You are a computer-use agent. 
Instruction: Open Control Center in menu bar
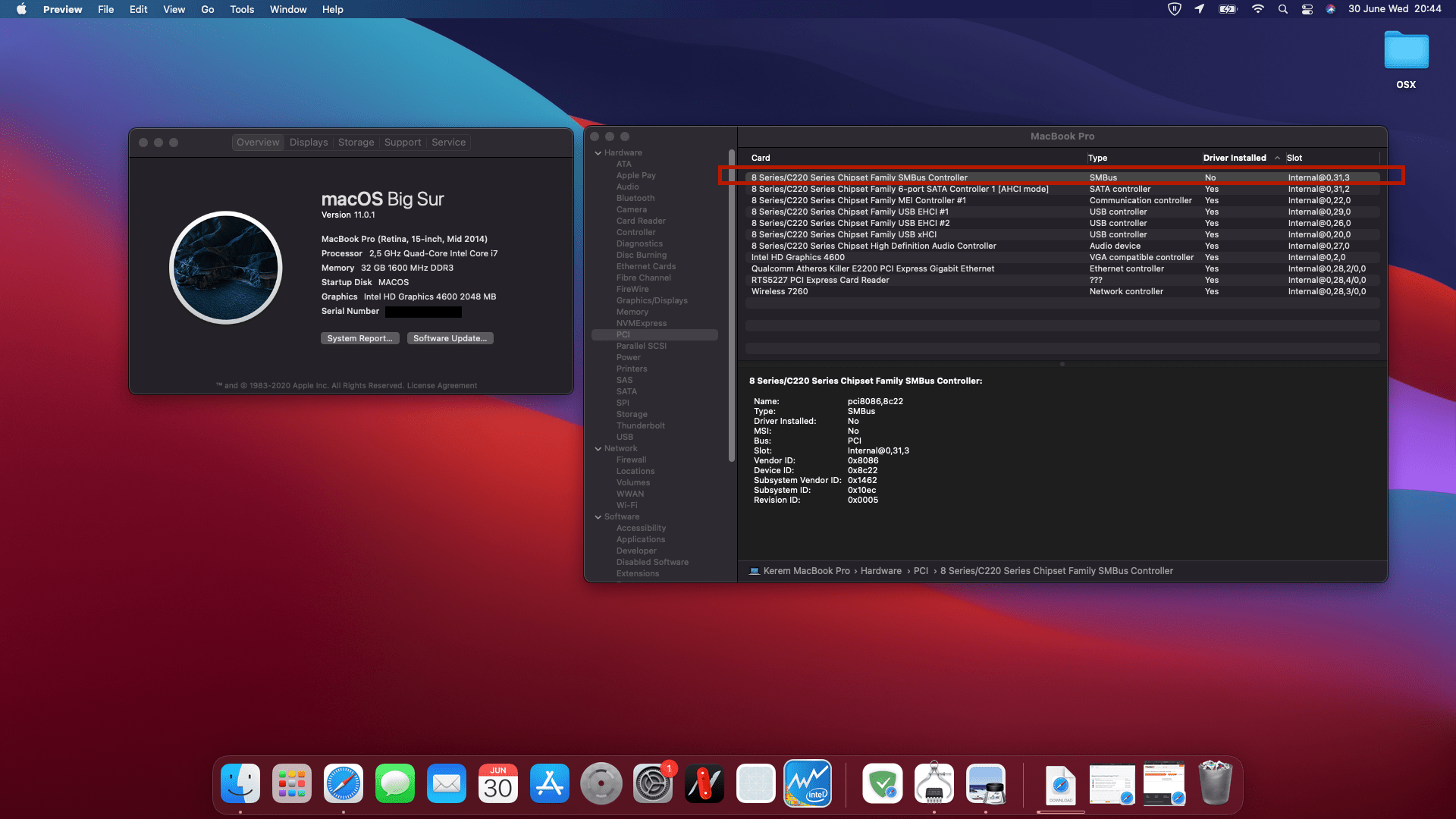tap(1307, 9)
